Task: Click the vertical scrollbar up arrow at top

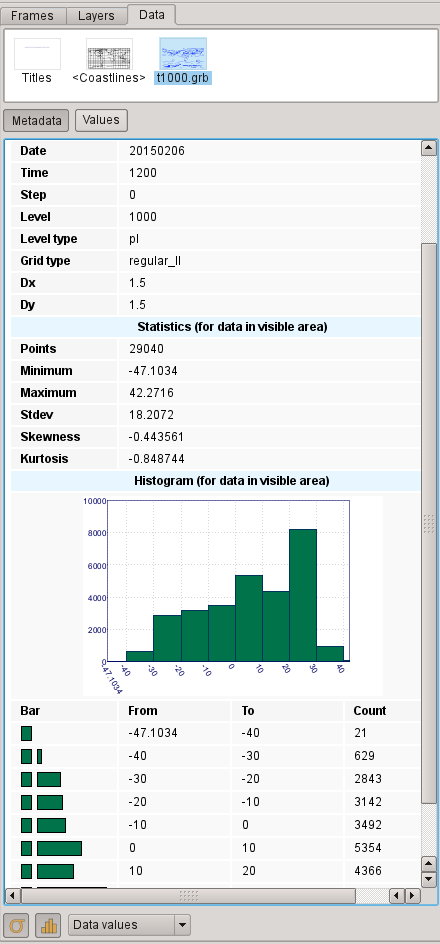Action: (x=429, y=148)
